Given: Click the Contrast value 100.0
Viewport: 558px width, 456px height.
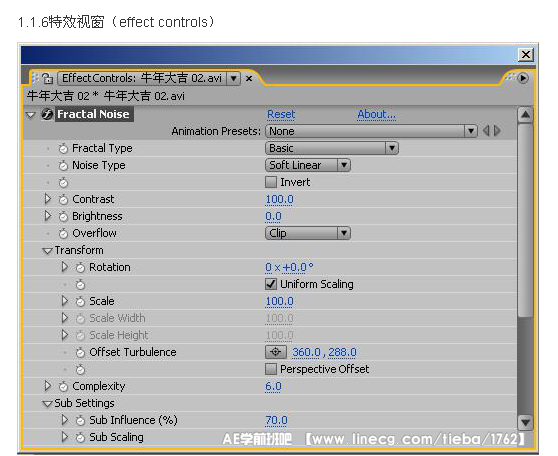Looking at the screenshot, I should click(279, 199).
